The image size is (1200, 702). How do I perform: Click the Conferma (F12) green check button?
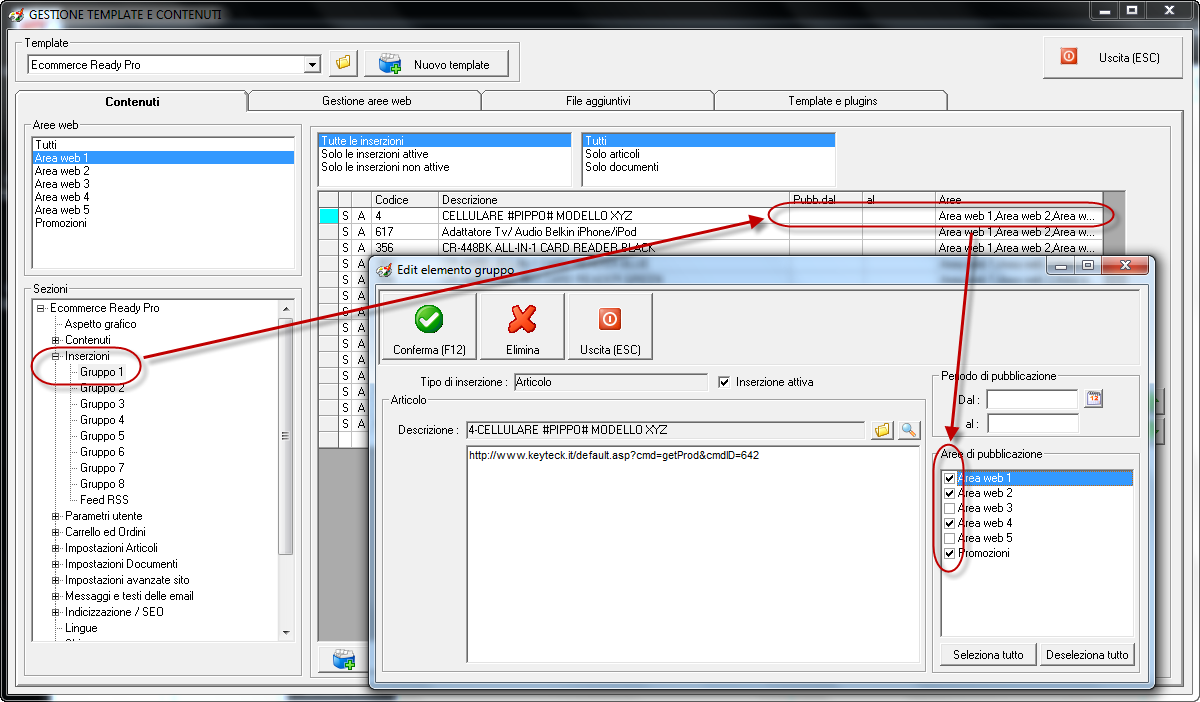[429, 327]
